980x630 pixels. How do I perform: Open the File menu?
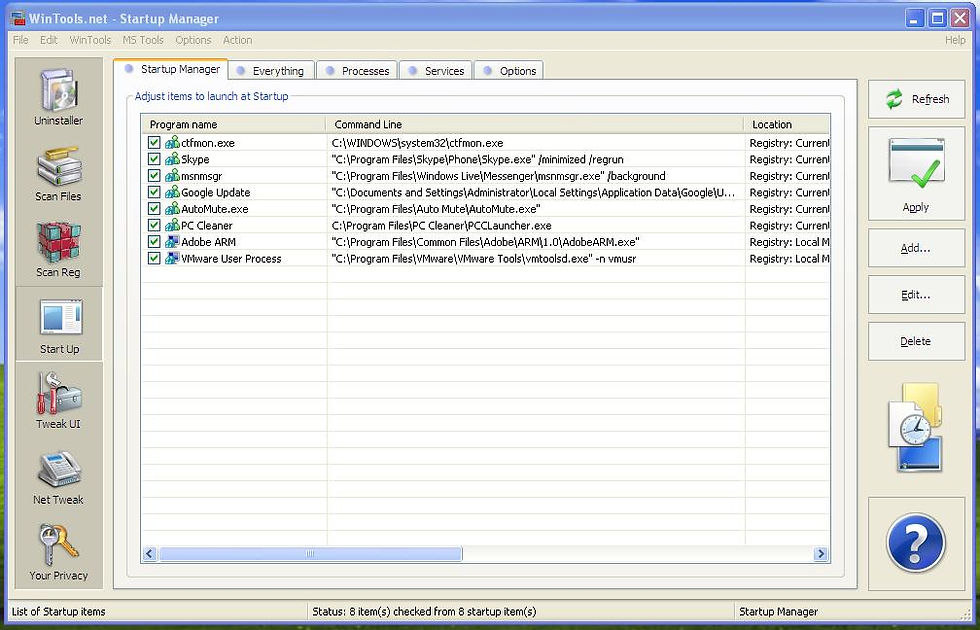(21, 40)
